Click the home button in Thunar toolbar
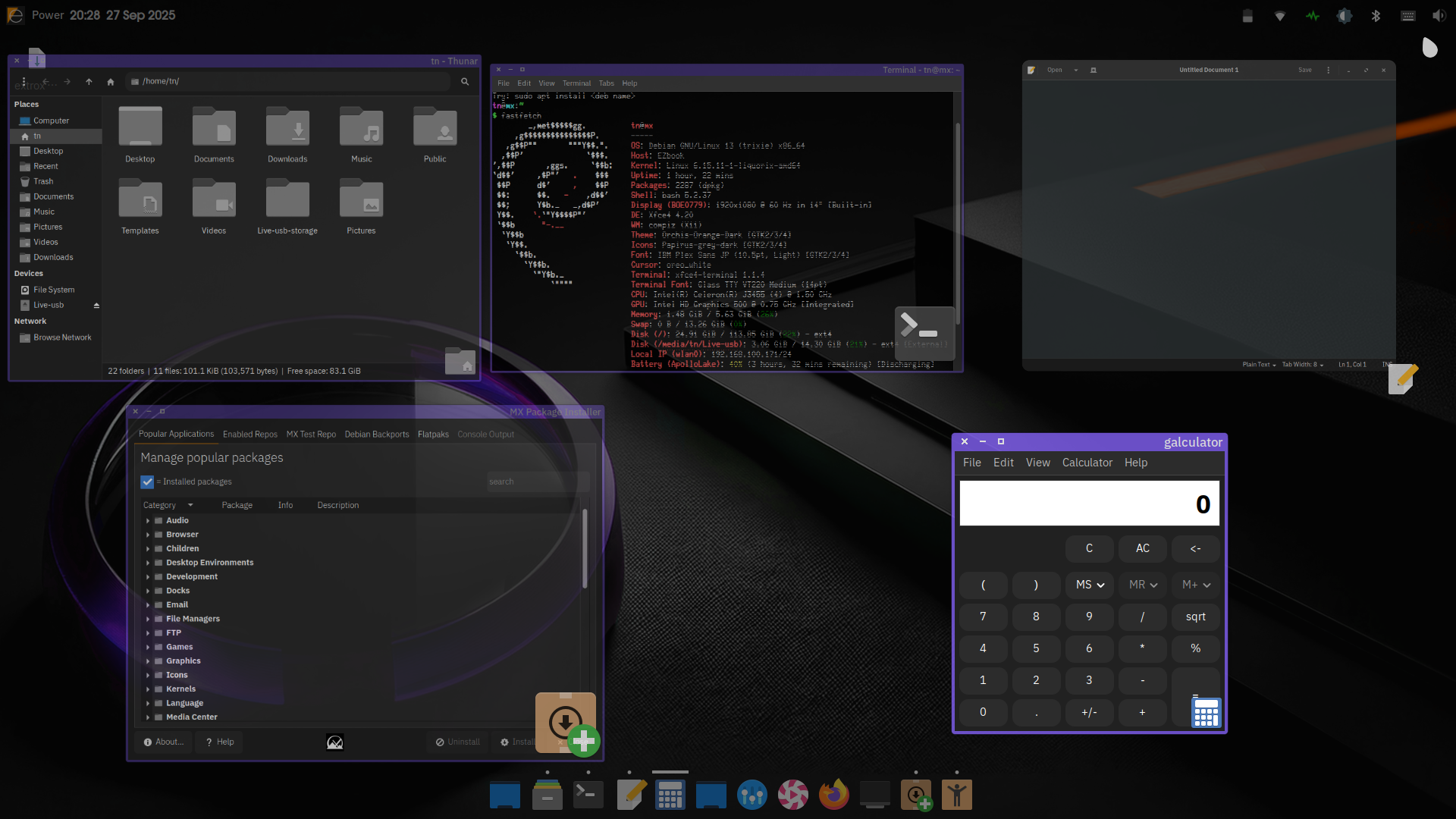 click(111, 82)
